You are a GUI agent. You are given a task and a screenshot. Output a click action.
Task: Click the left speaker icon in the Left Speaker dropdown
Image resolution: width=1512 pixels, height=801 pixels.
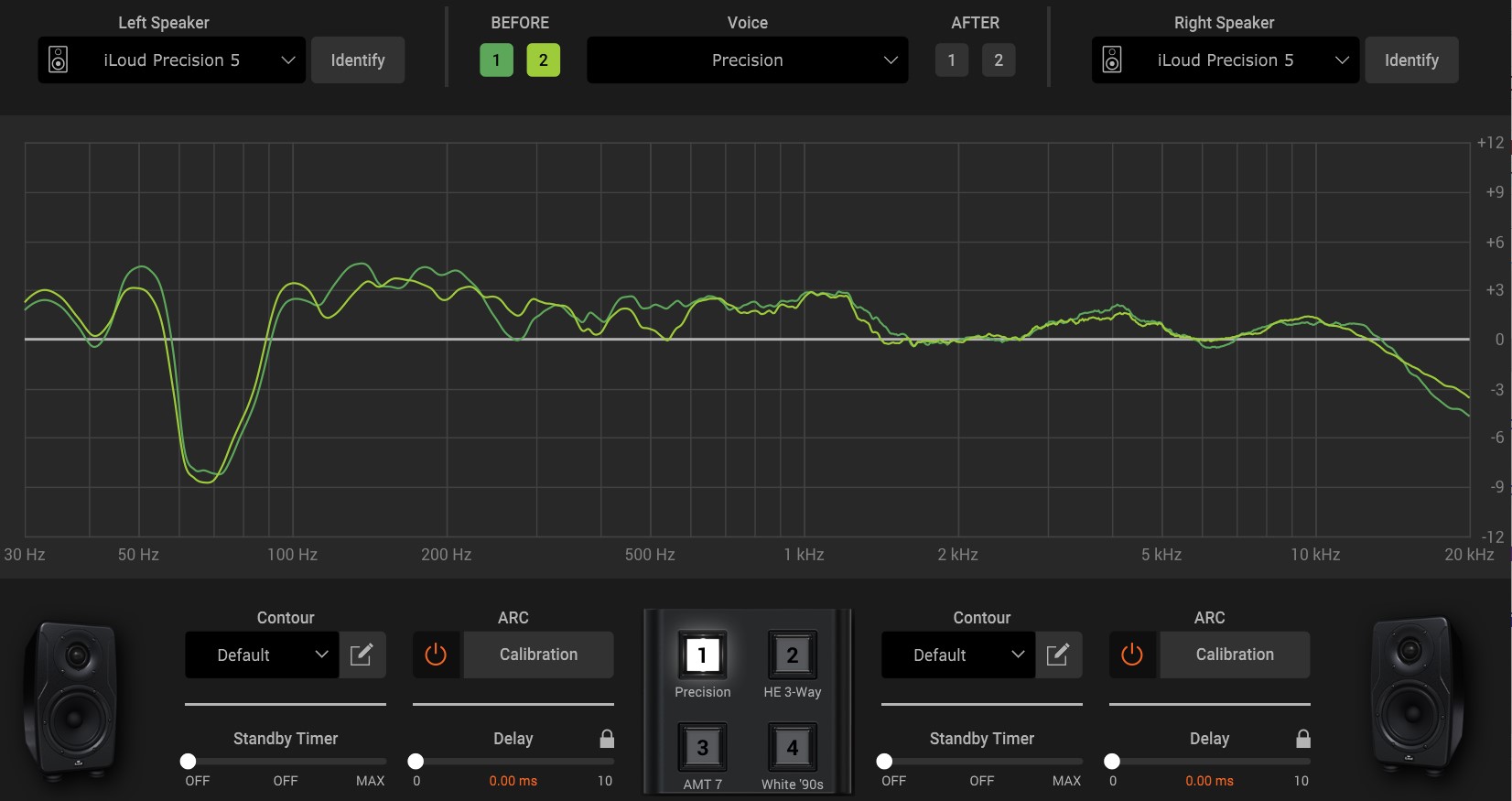(59, 60)
